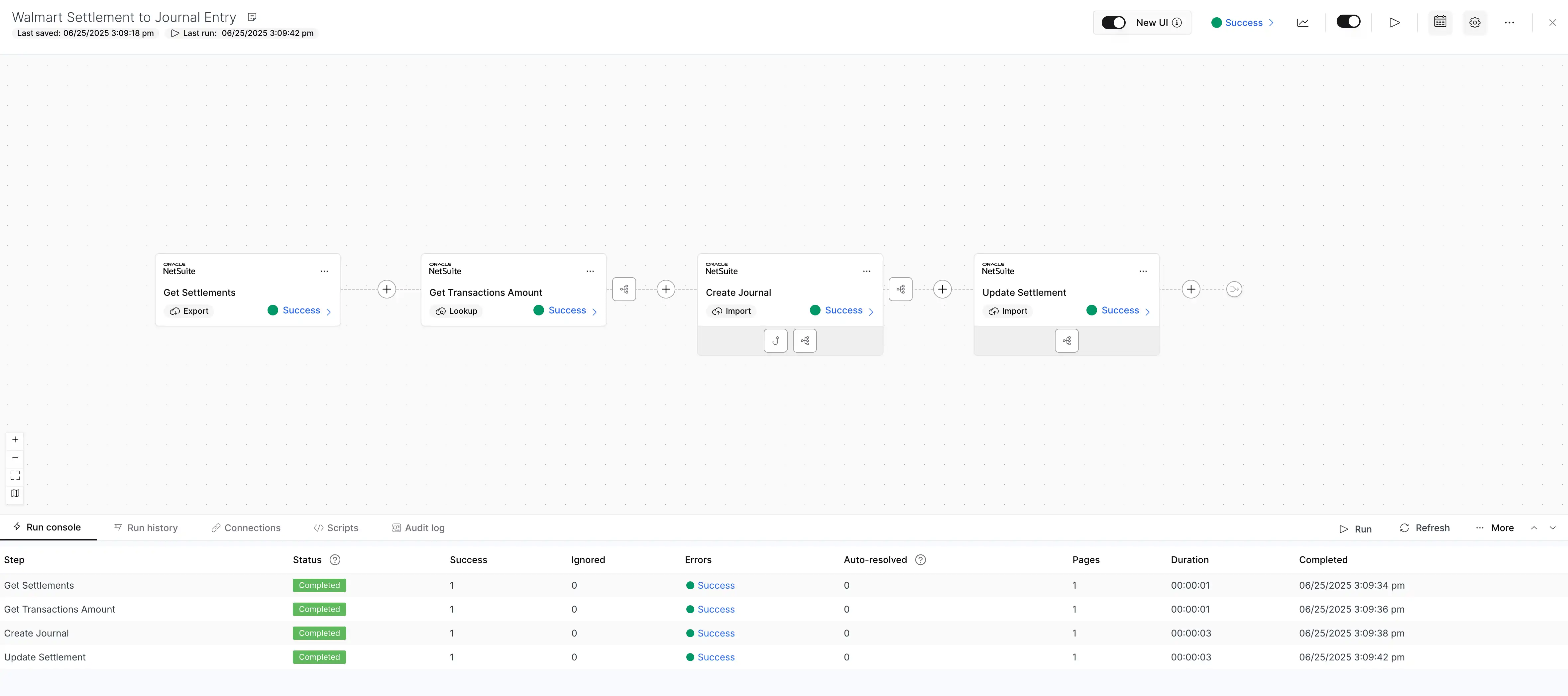This screenshot has width=1568, height=696.
Task: Show Auto-resolved column help tooltip
Action: (x=920, y=560)
